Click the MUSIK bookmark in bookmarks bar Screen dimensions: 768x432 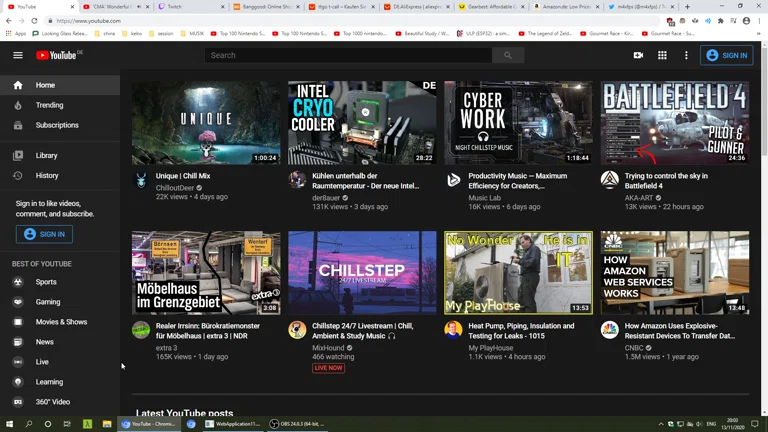pos(196,33)
